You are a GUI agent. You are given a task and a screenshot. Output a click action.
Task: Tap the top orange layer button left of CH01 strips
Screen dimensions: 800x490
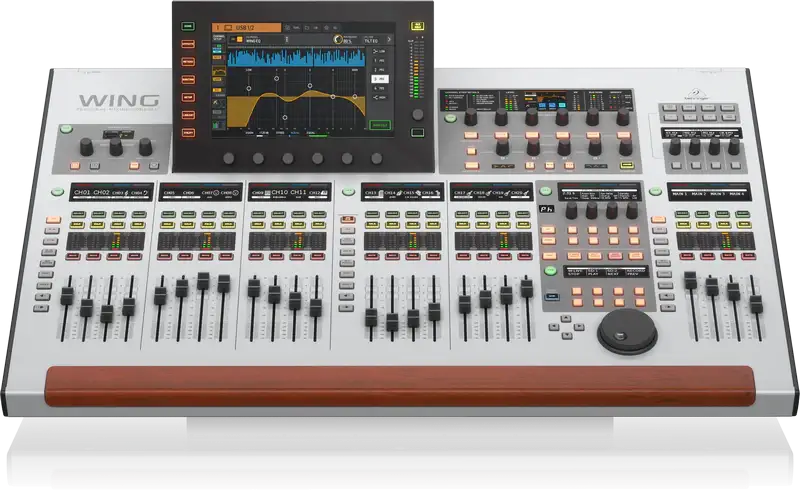(x=53, y=220)
